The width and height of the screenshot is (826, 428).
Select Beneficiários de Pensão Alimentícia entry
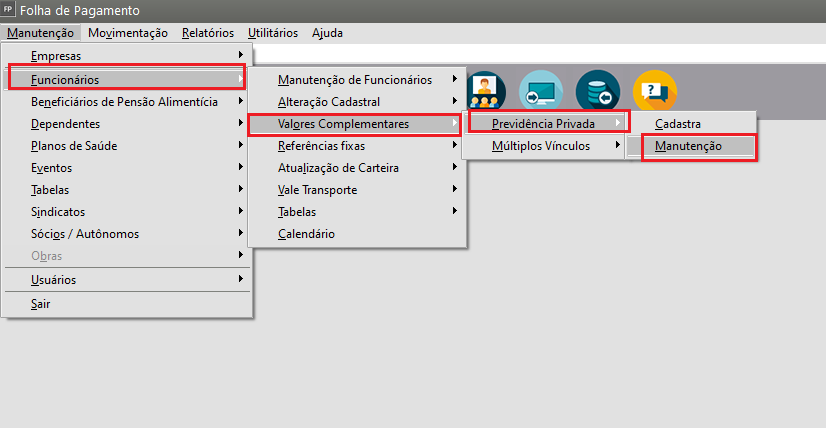tap(127, 102)
